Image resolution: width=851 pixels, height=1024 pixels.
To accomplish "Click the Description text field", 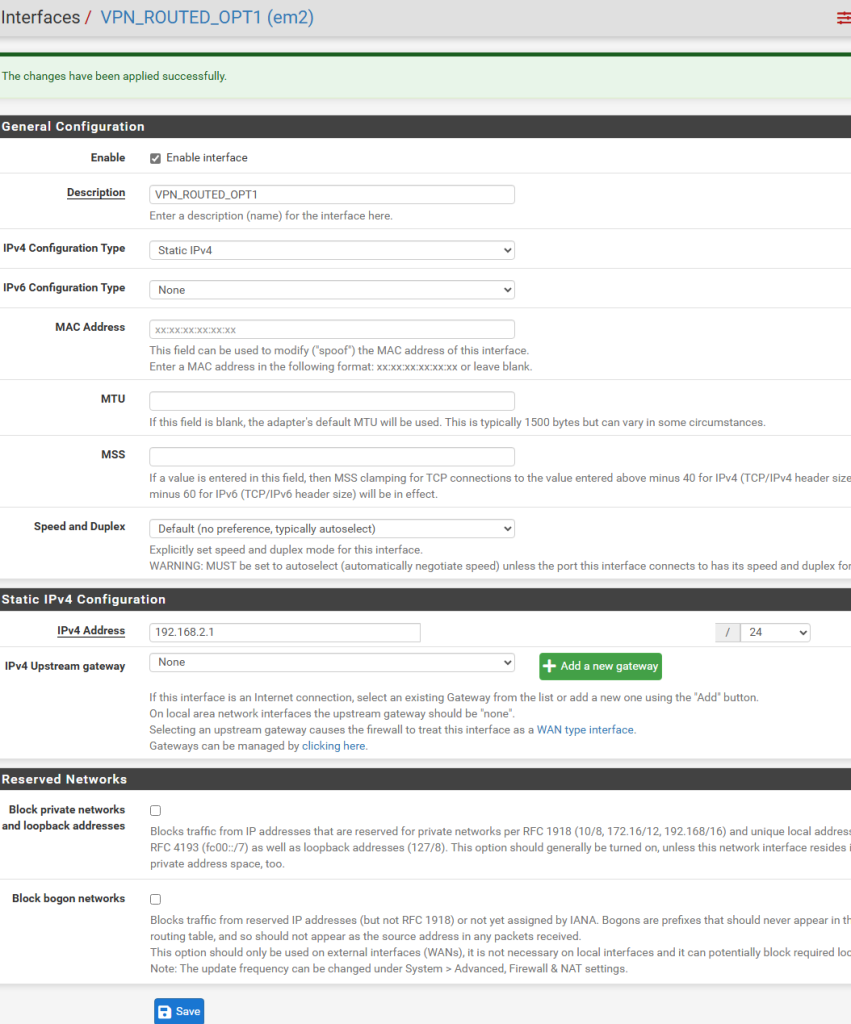I will coord(331,195).
